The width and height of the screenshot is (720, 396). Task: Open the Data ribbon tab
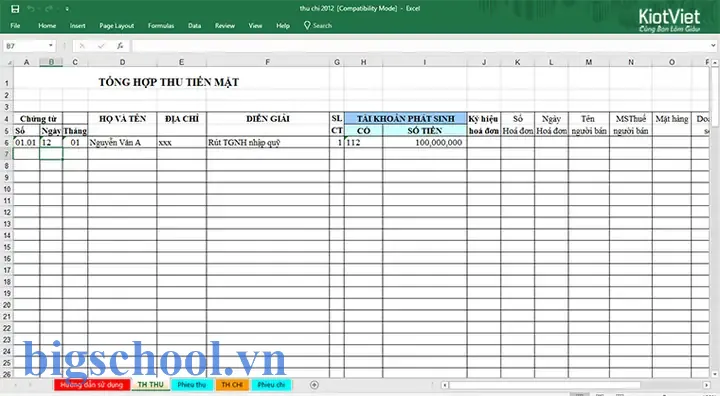point(194,26)
